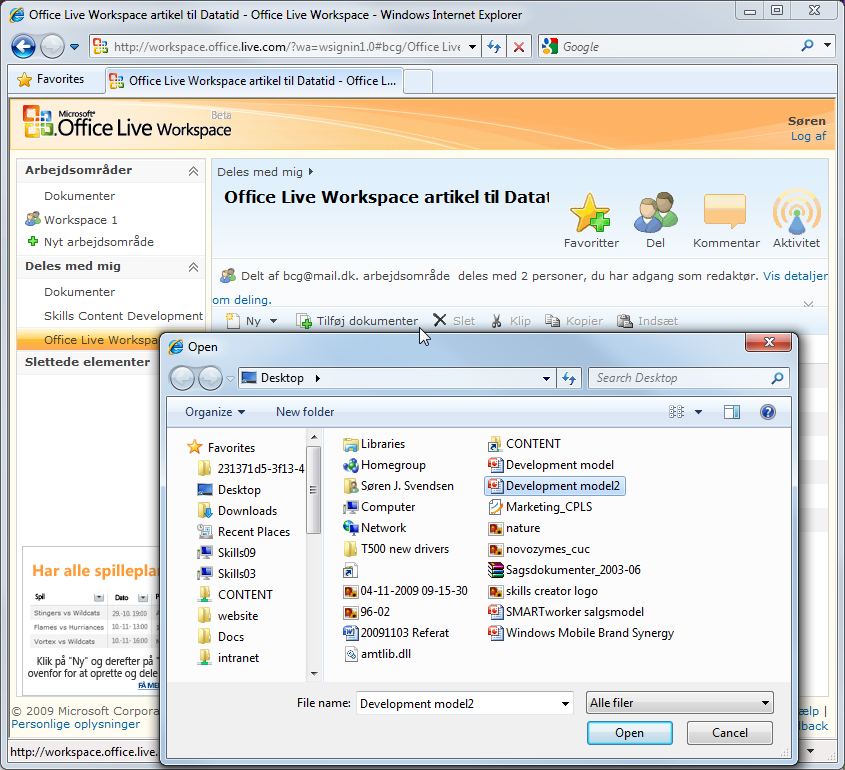Click the help icon in Open dialog

(x=768, y=412)
